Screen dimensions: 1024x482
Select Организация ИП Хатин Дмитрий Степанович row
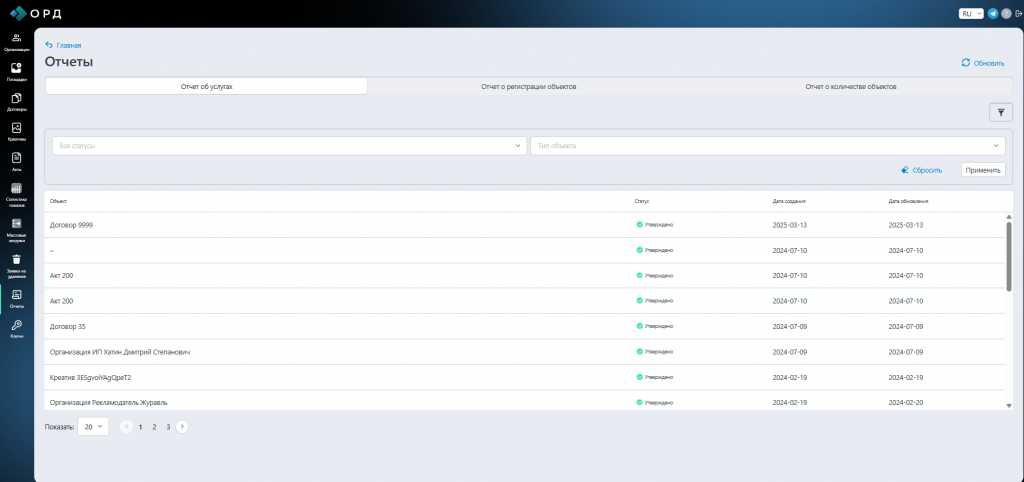525,351
